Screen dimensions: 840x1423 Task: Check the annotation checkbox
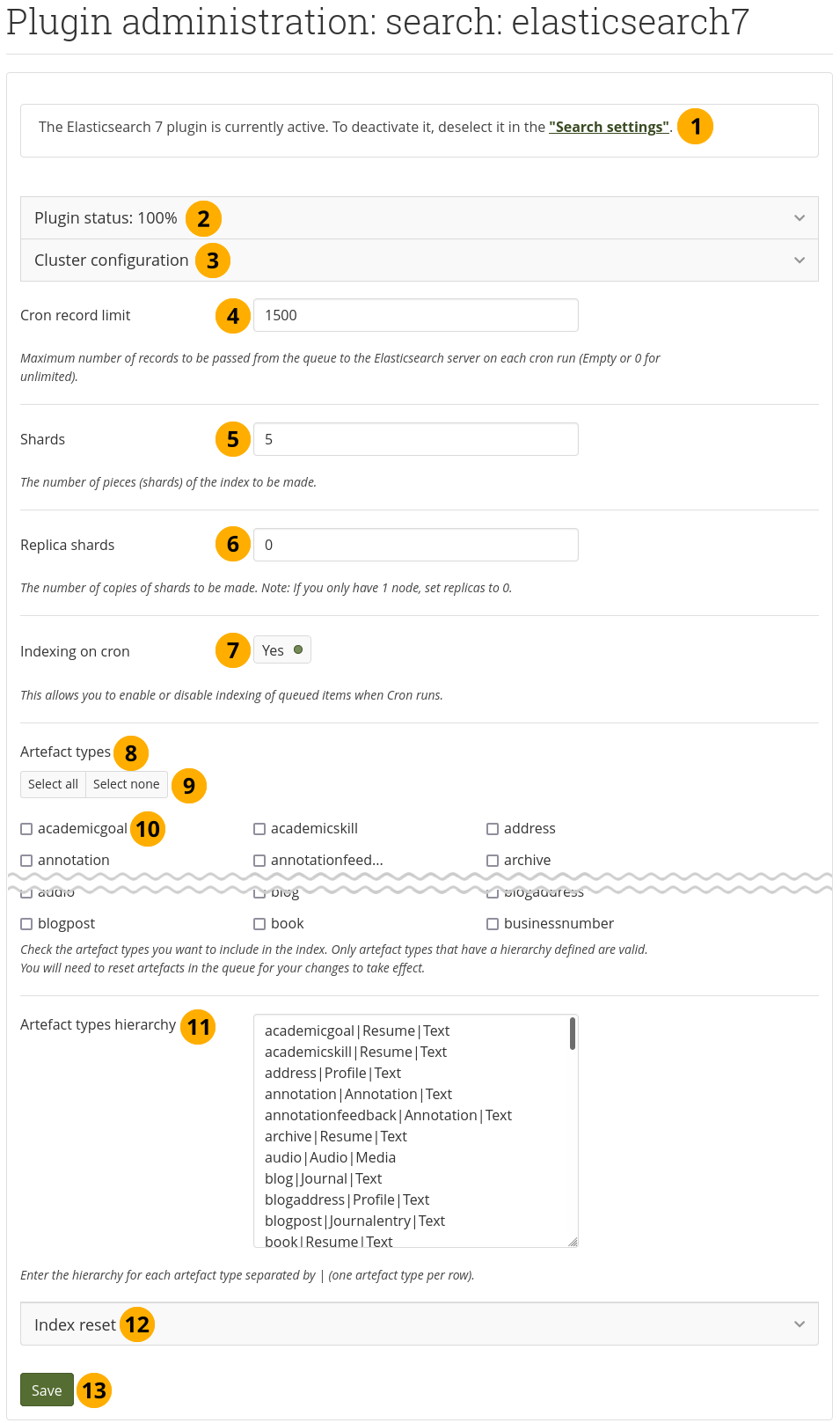[x=26, y=861]
